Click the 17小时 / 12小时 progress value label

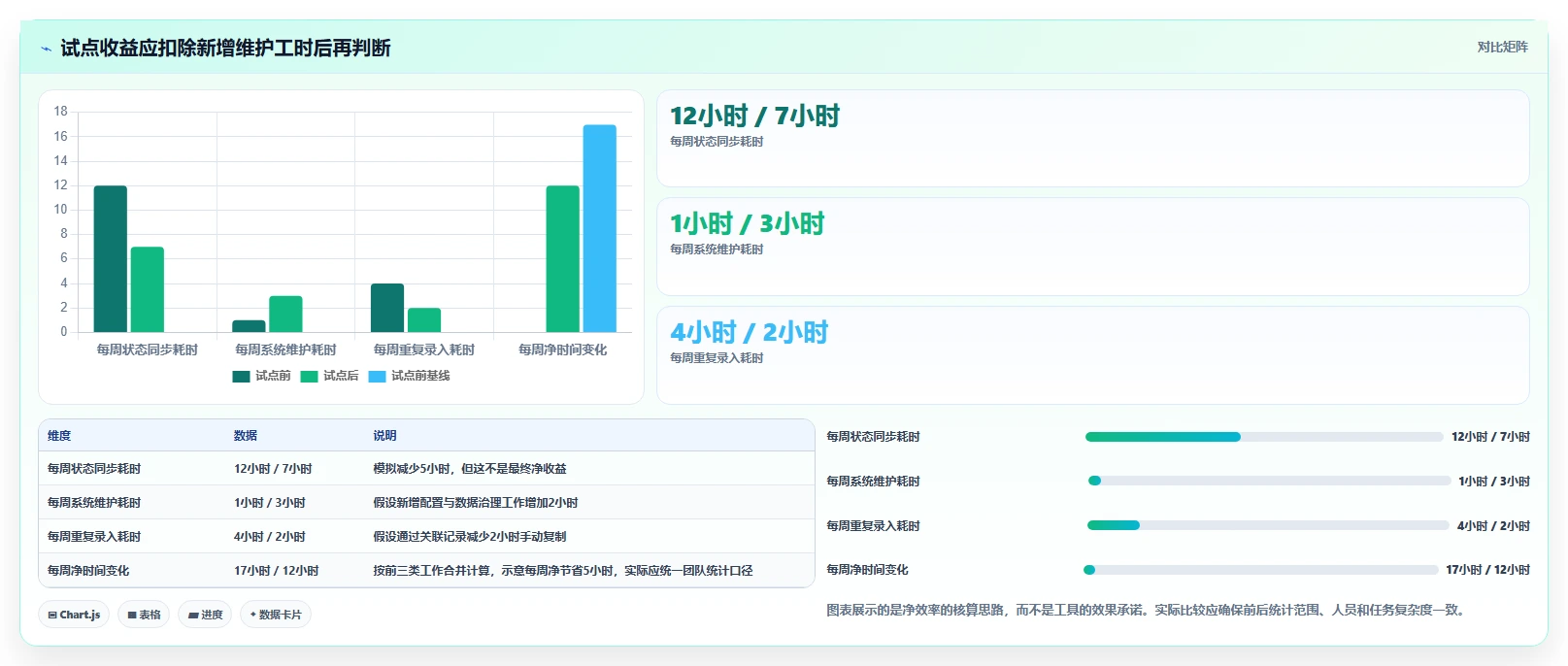pyautogui.click(x=1487, y=570)
